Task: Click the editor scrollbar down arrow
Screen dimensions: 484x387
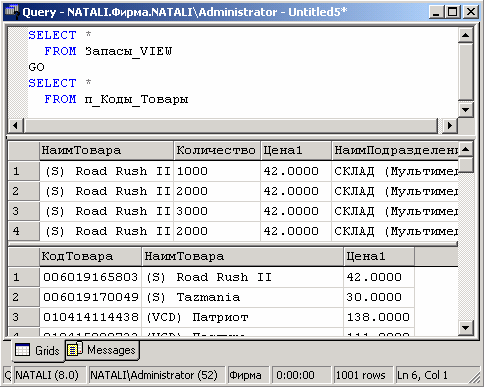Action: [466, 110]
